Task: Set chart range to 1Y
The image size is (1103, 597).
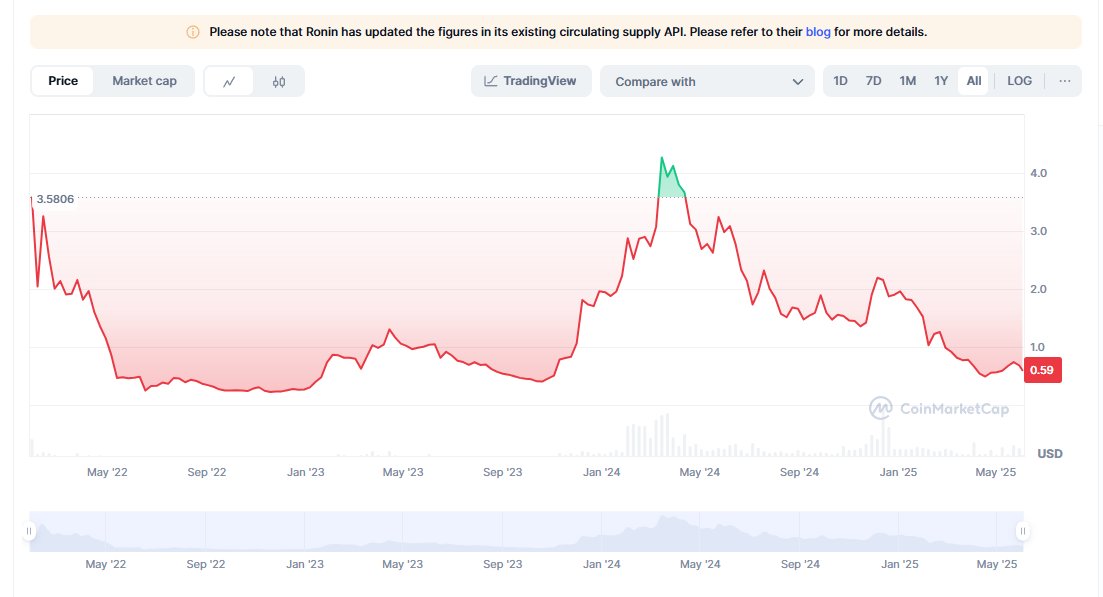Action: pos(941,81)
